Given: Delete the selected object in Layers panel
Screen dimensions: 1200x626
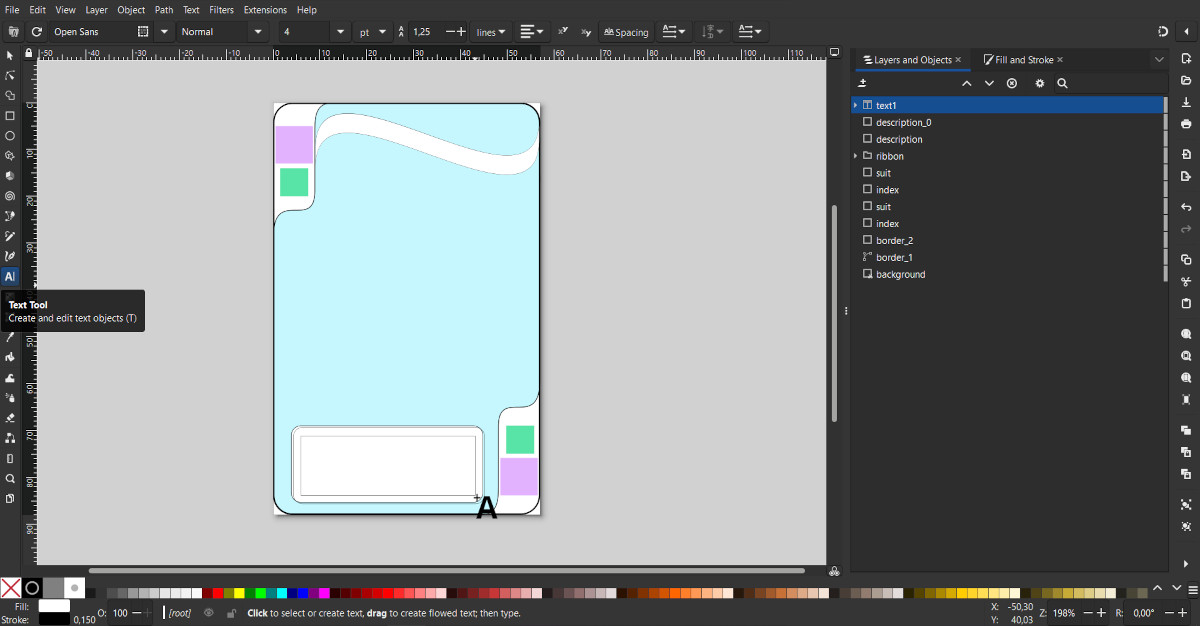Looking at the screenshot, I should click(x=1012, y=84).
